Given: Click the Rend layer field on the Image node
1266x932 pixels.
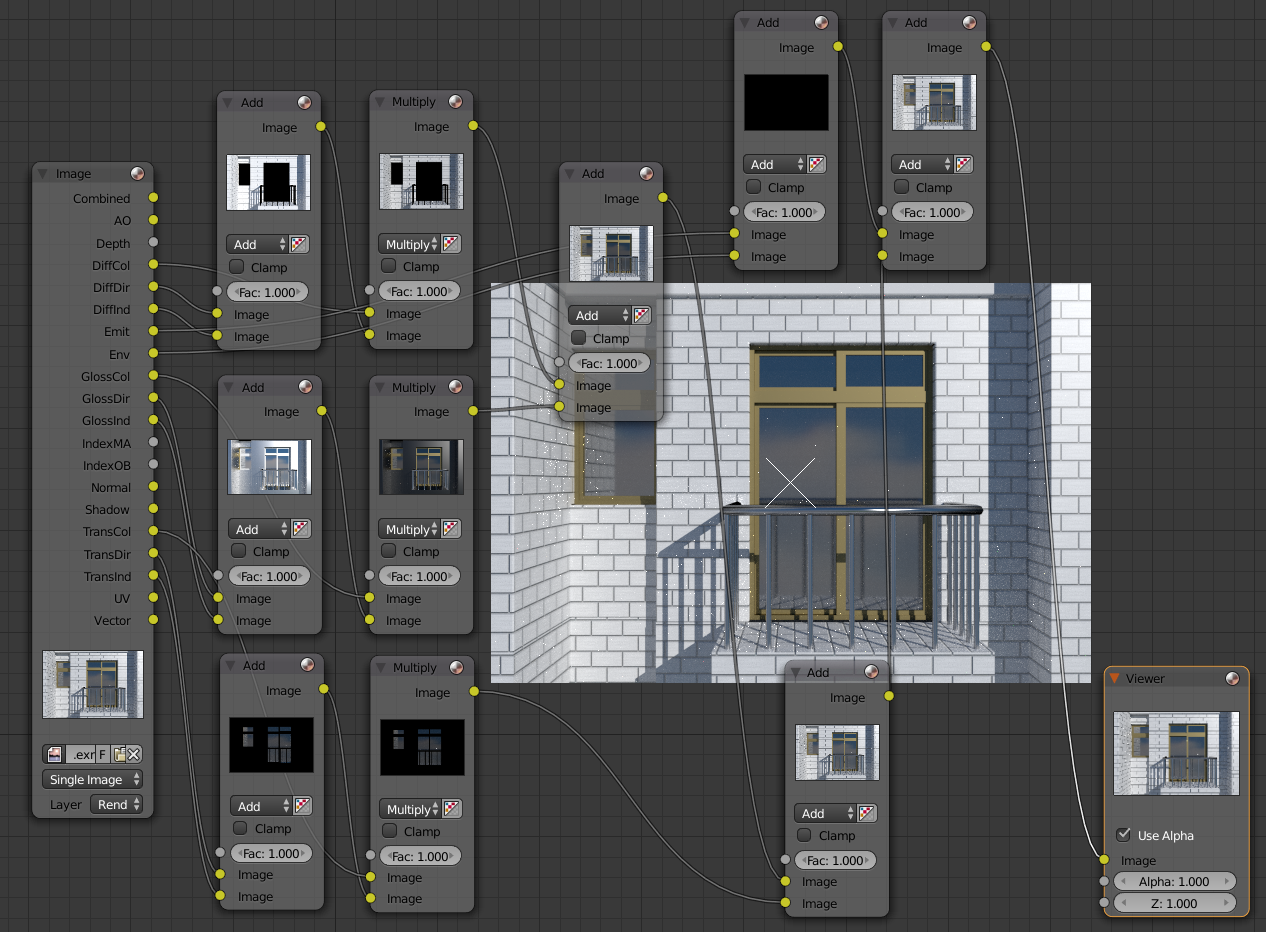Looking at the screenshot, I should [x=112, y=804].
